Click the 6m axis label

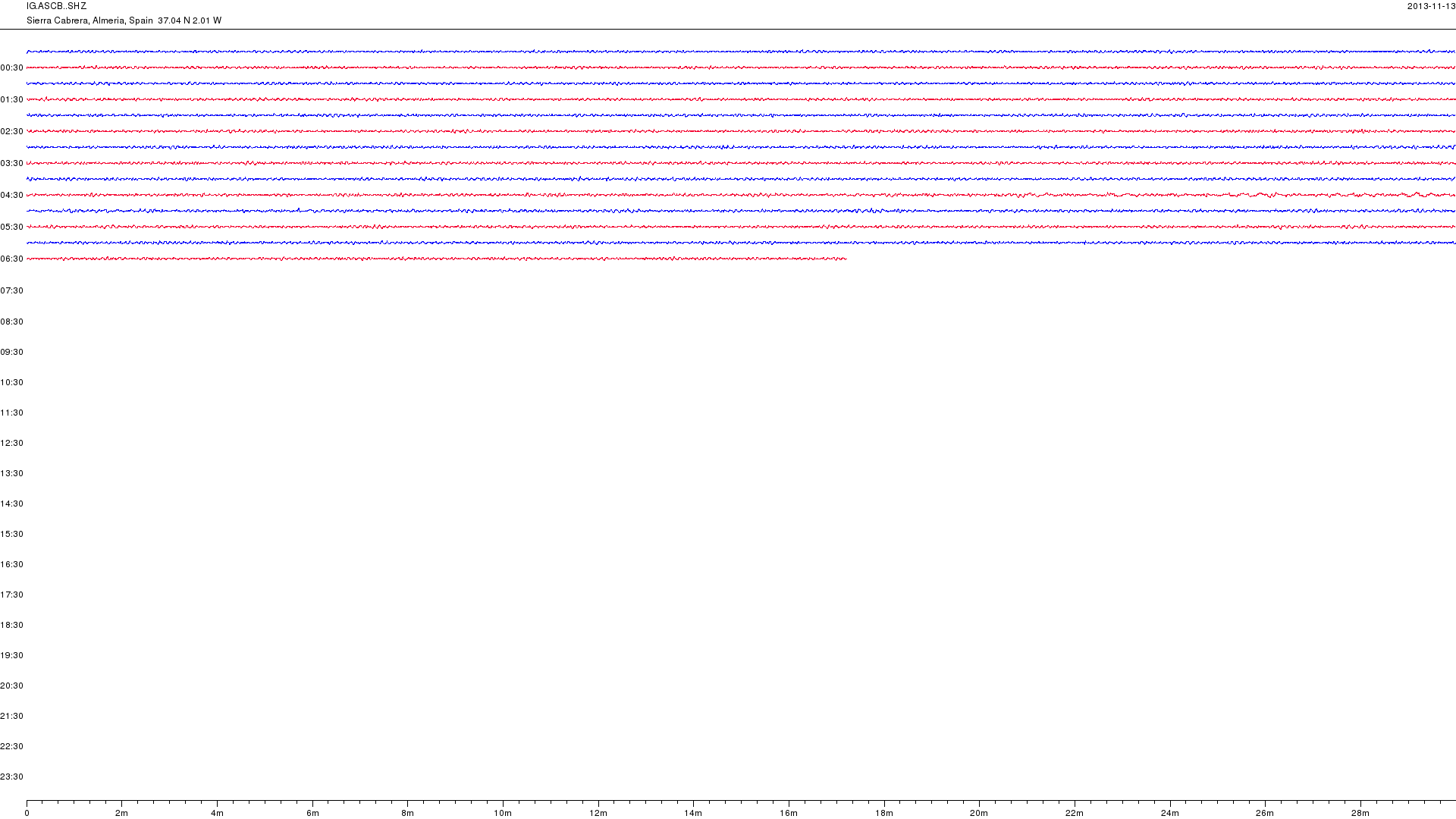click(312, 813)
